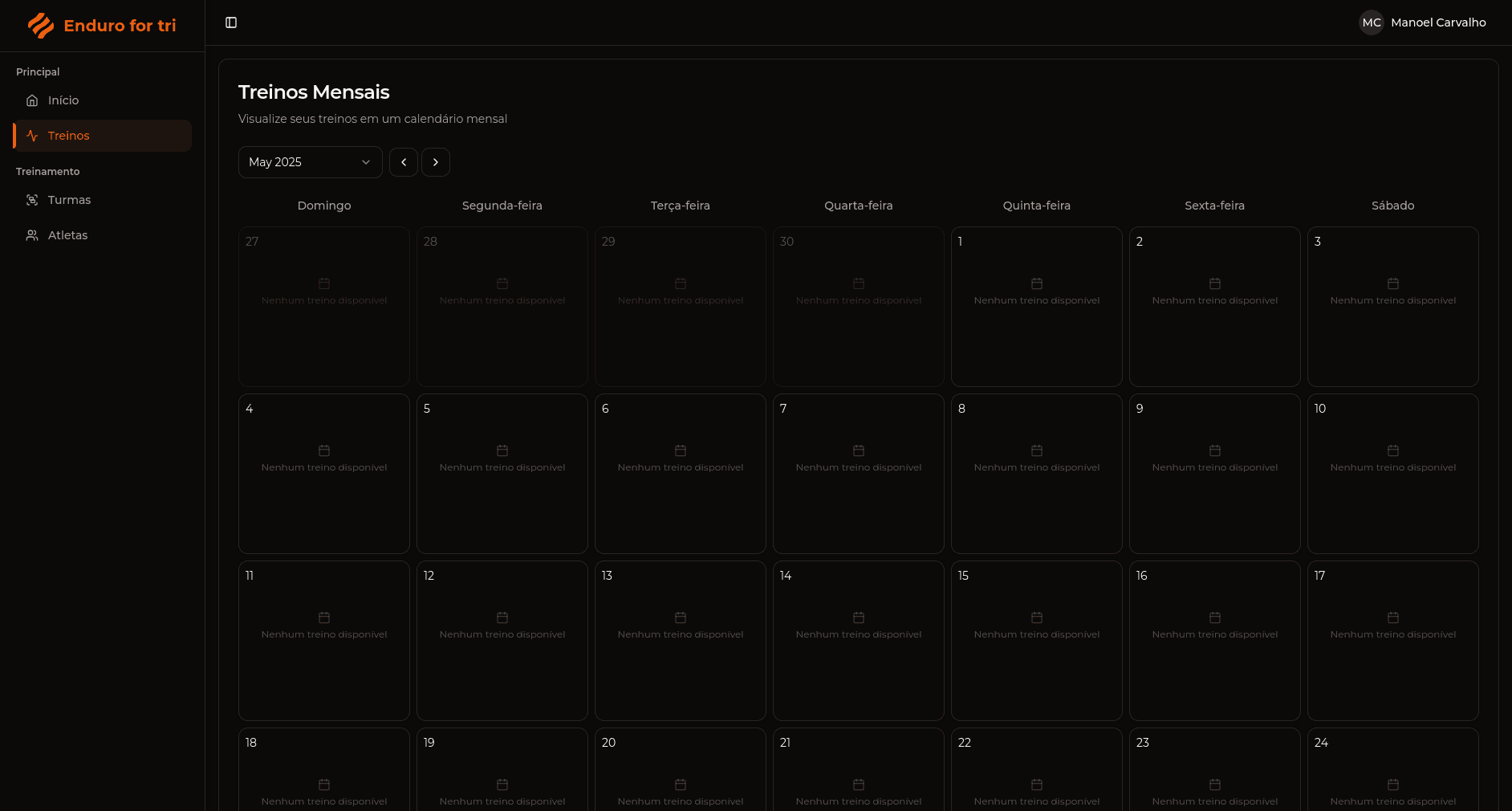The width and height of the screenshot is (1512, 811).
Task: Open the Início menu item
Action: coord(102,100)
